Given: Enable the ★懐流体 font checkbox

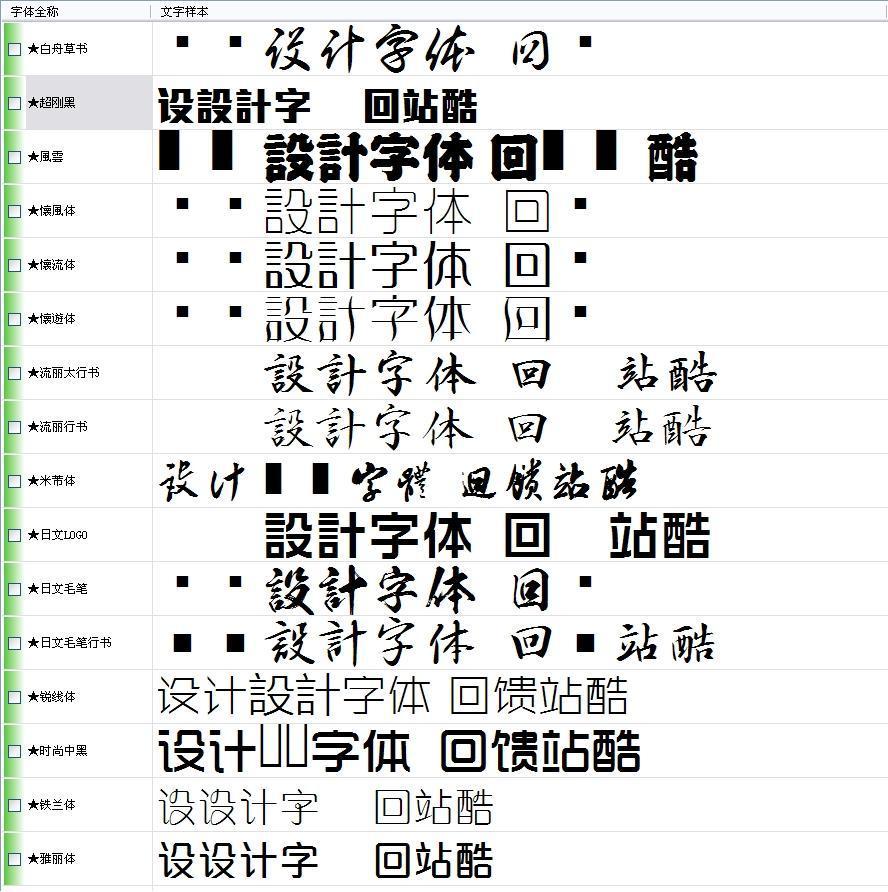Looking at the screenshot, I should 14,265.
